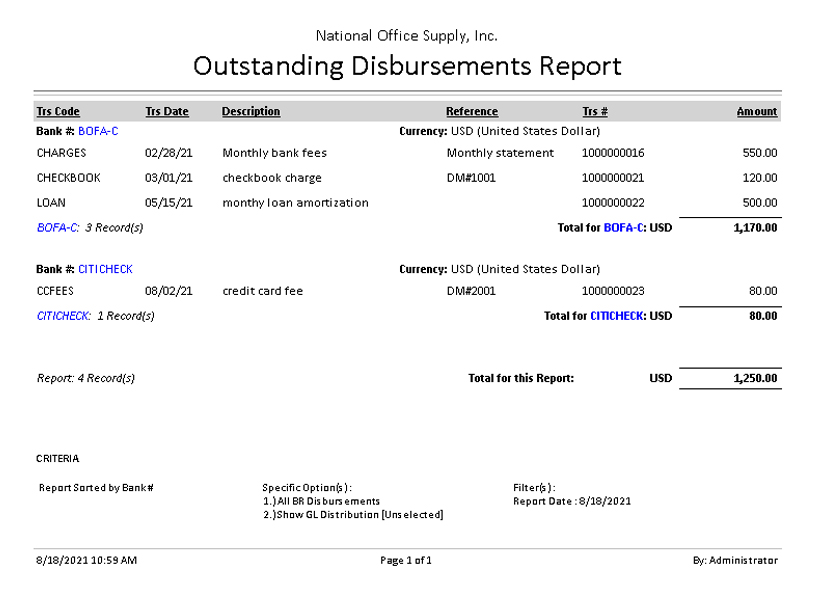Click the CHECKBOOK transaction code

[69, 178]
